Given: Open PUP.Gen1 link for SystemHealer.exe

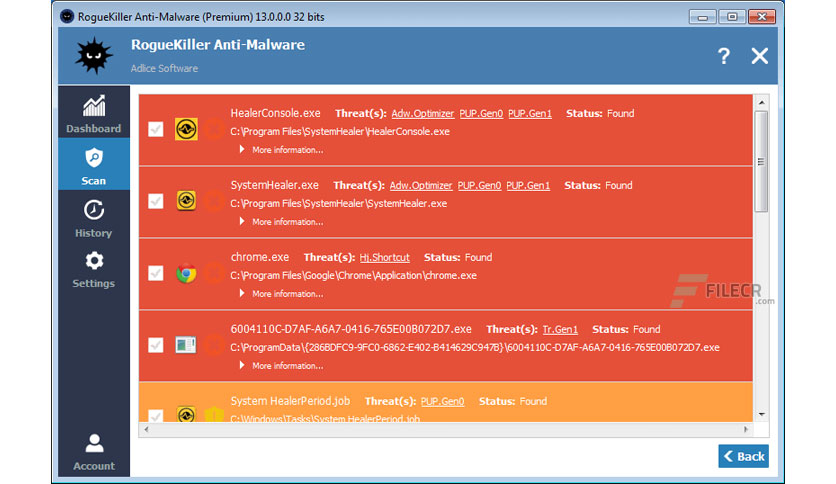Looking at the screenshot, I should click(x=528, y=185).
